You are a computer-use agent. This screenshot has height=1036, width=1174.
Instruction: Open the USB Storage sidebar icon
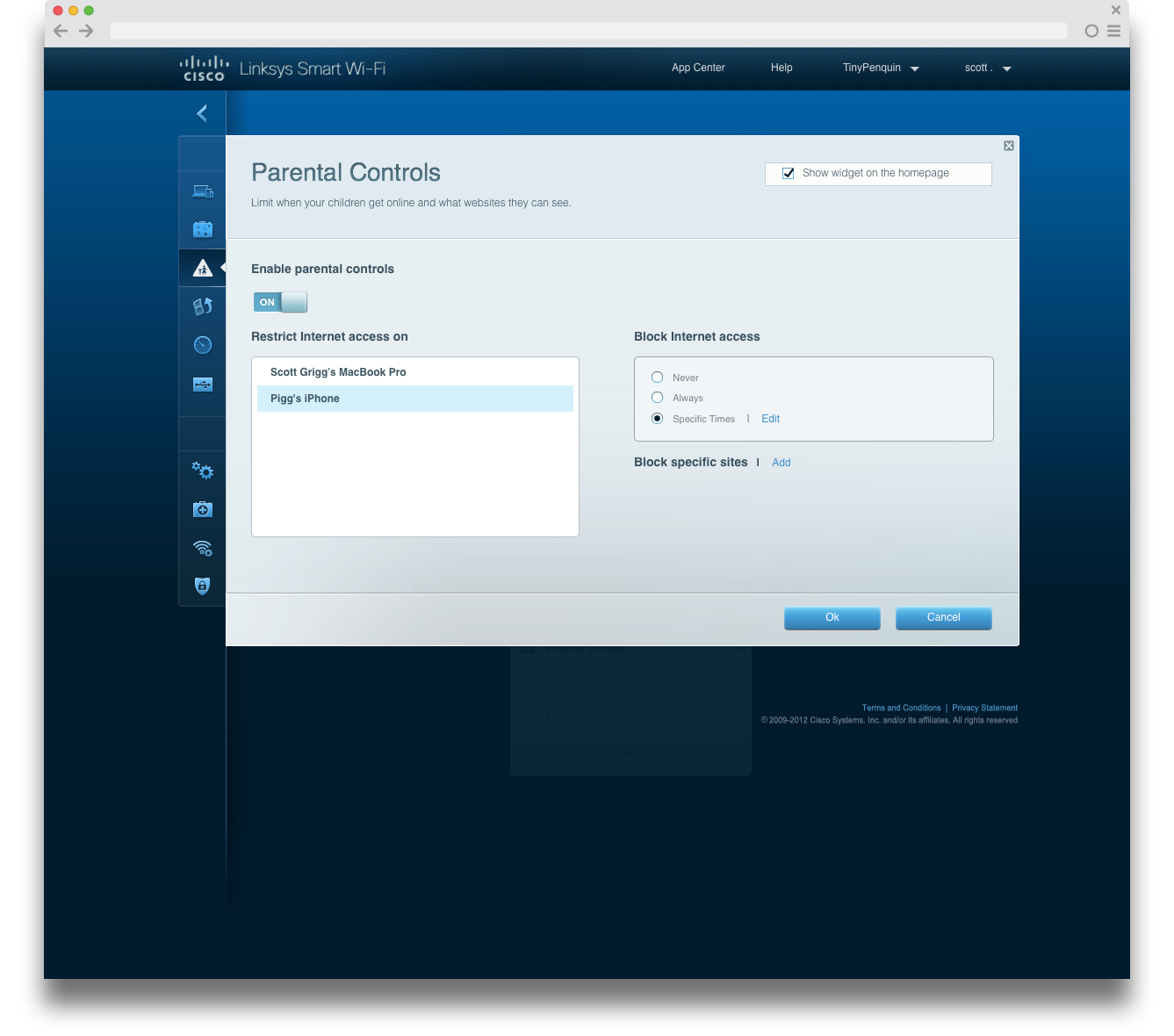[203, 384]
